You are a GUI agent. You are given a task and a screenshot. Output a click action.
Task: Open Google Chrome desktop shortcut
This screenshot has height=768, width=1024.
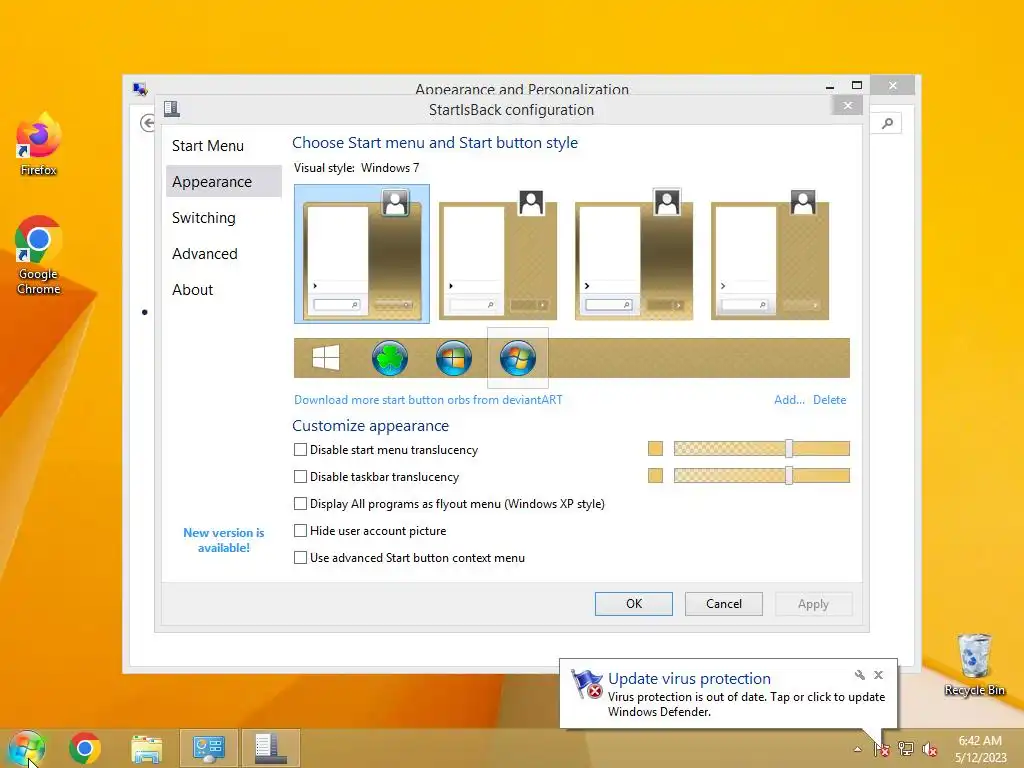(39, 255)
